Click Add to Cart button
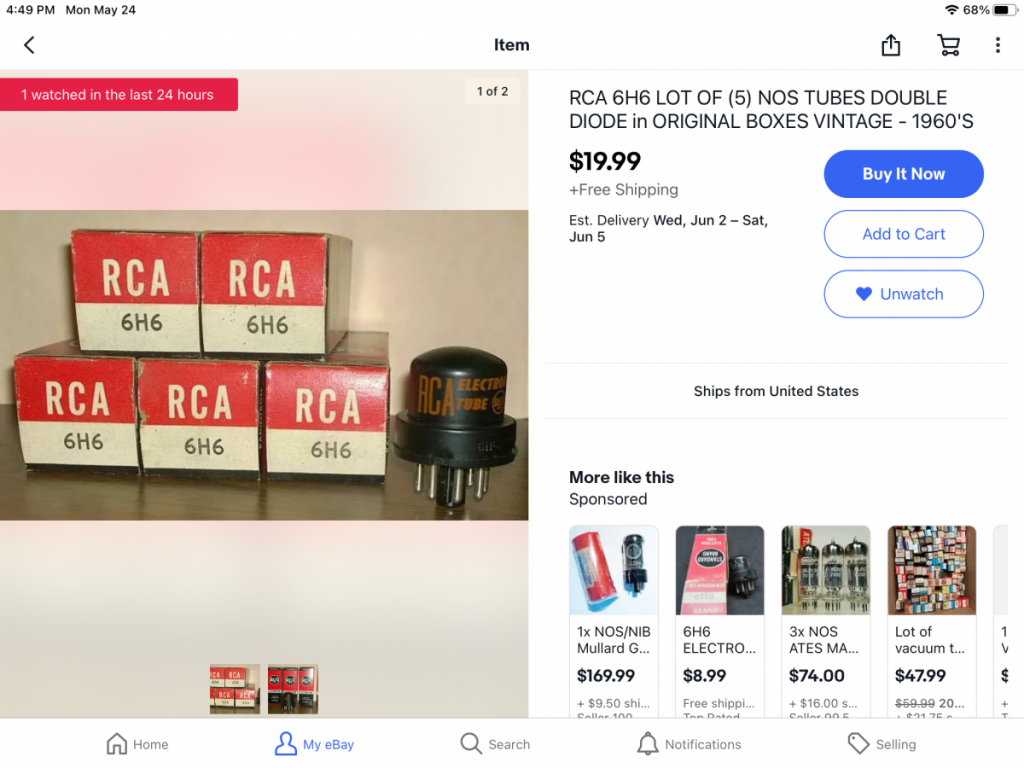This screenshot has height=768, width=1024. click(x=903, y=234)
